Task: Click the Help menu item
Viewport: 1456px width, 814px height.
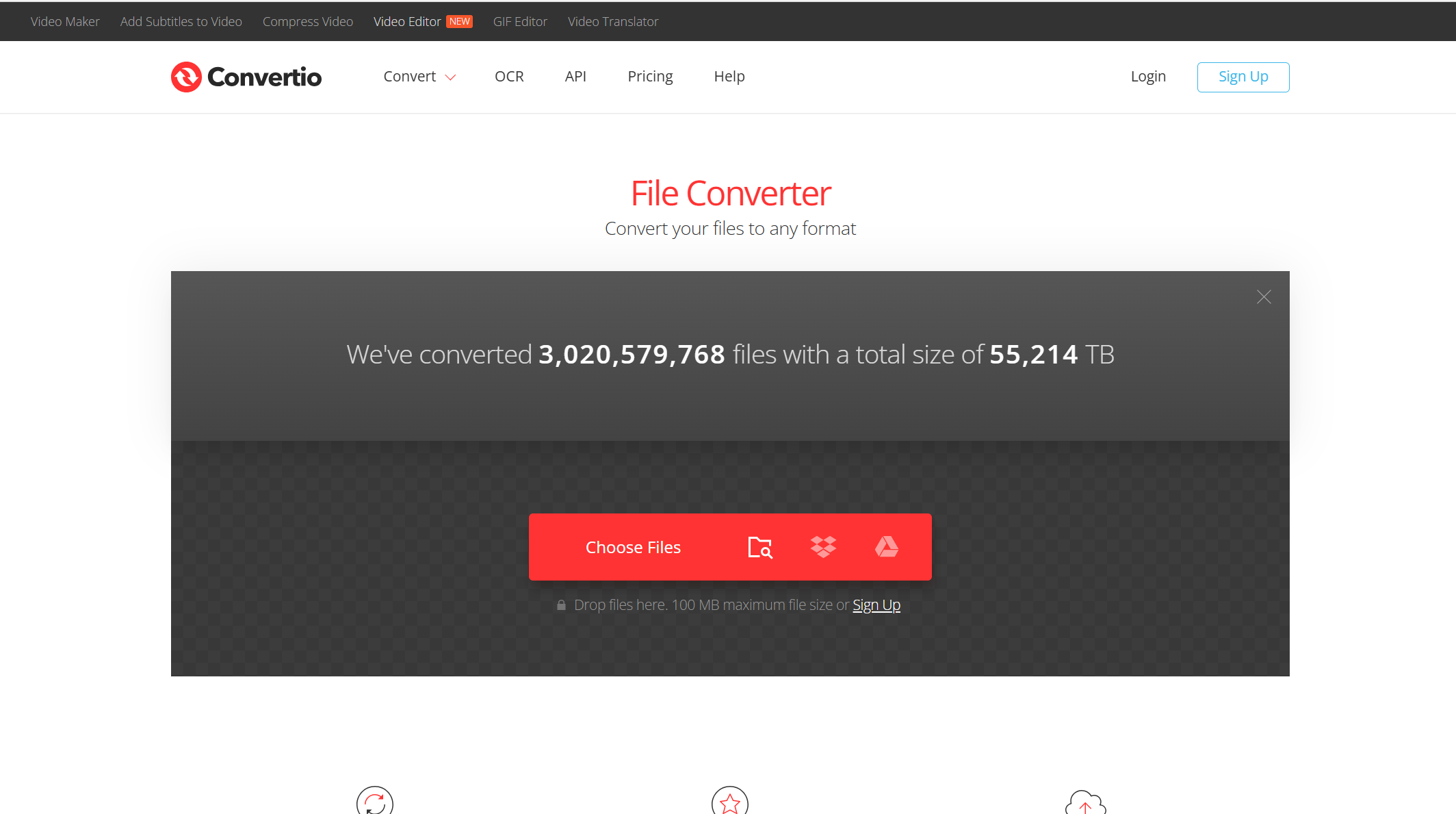Action: 729,76
